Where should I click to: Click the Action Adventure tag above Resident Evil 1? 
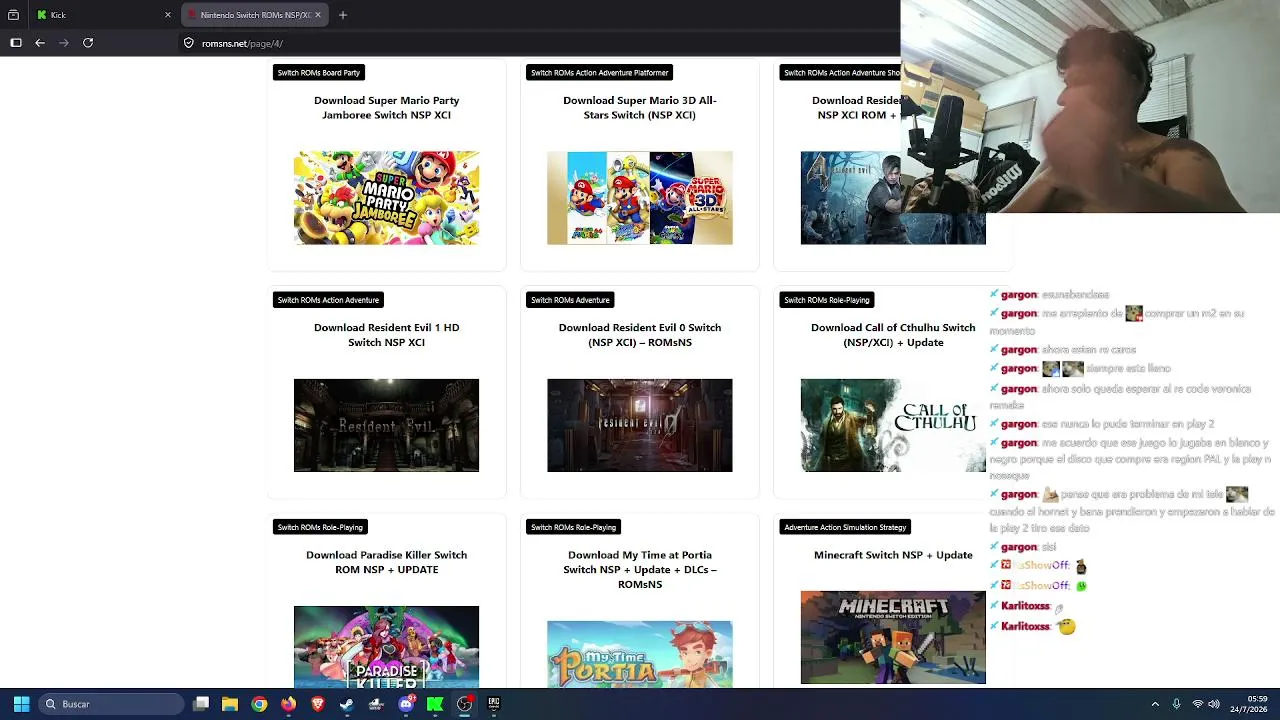328,300
